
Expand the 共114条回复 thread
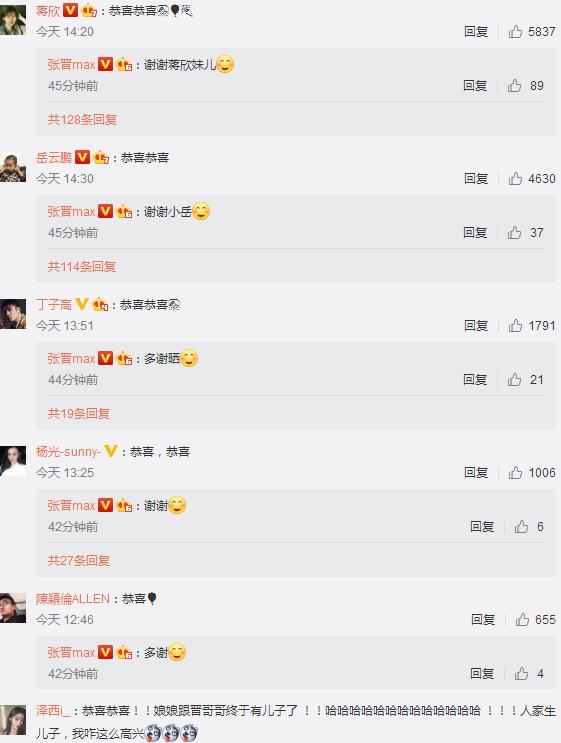pyautogui.click(x=81, y=266)
